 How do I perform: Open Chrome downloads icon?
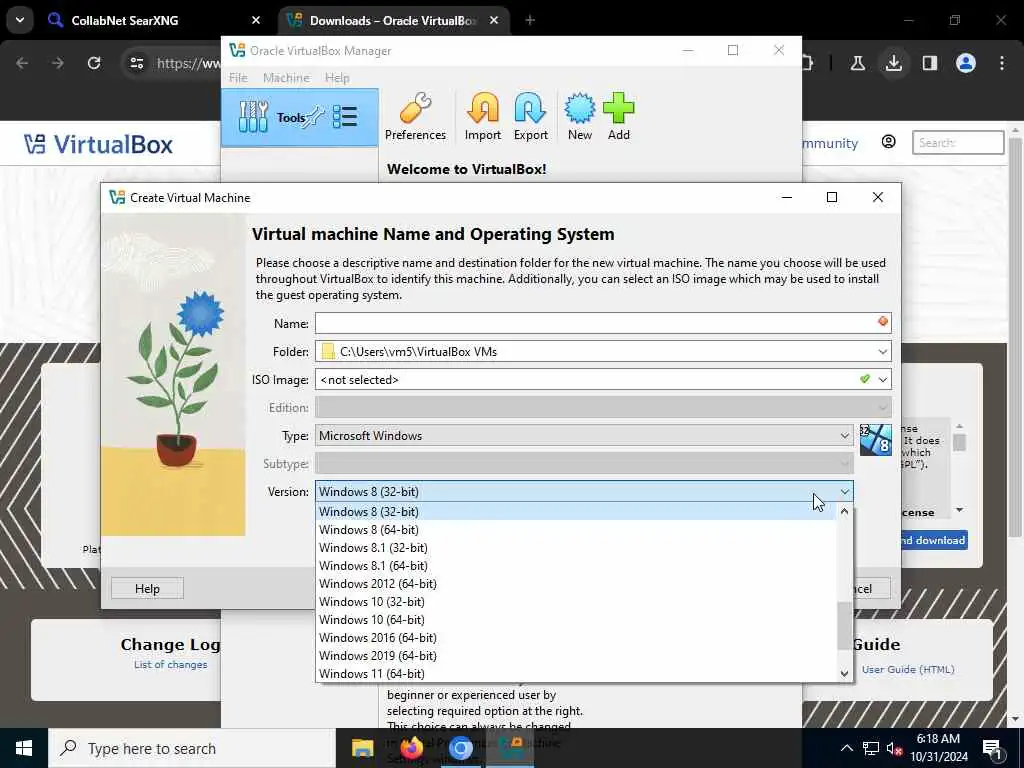pyautogui.click(x=893, y=63)
